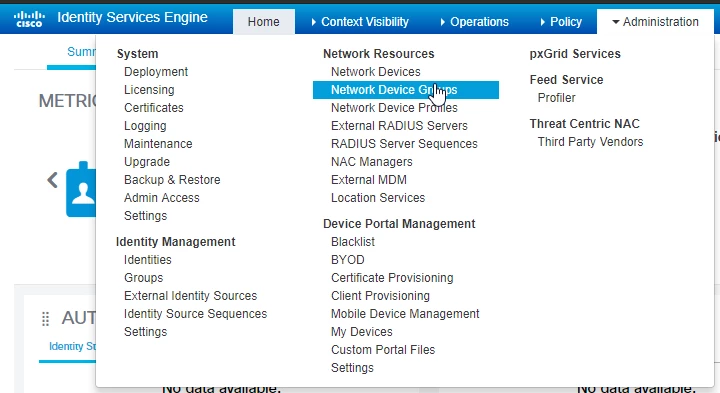720x393 pixels.
Task: Open Settings under System
Action: pyautogui.click(x=146, y=215)
